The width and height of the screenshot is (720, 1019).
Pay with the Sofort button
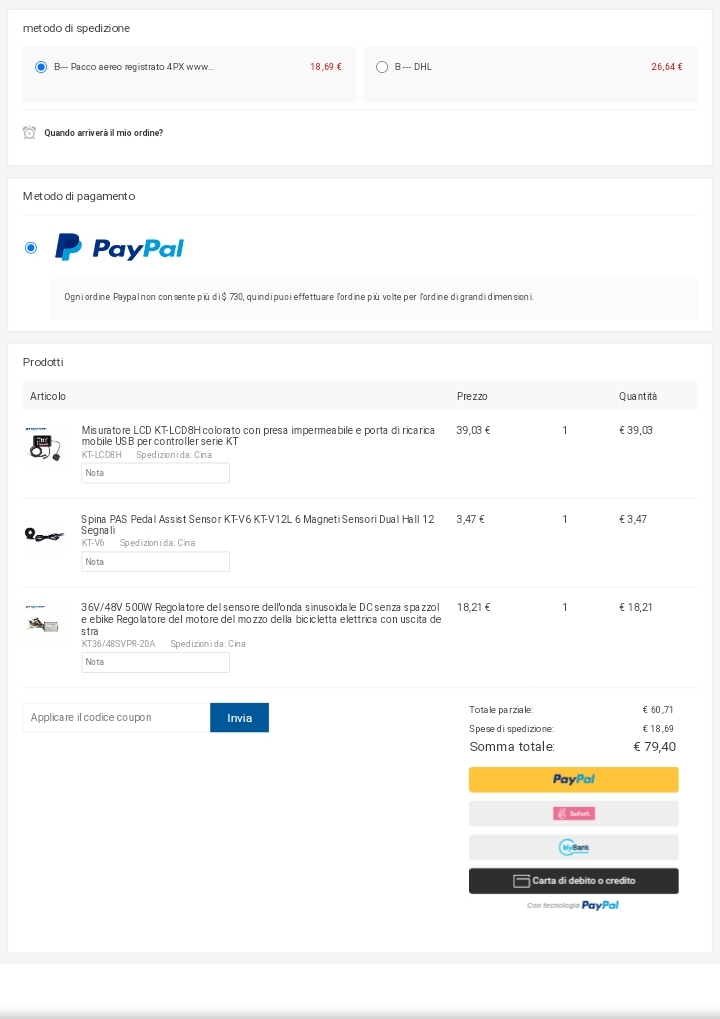[x=573, y=813]
